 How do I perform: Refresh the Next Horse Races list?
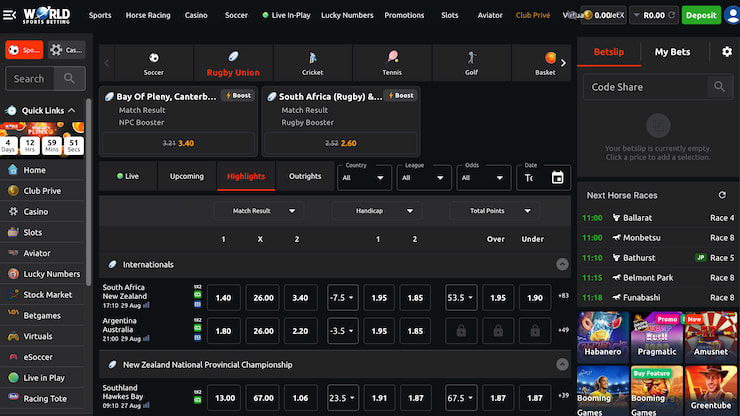[722, 195]
